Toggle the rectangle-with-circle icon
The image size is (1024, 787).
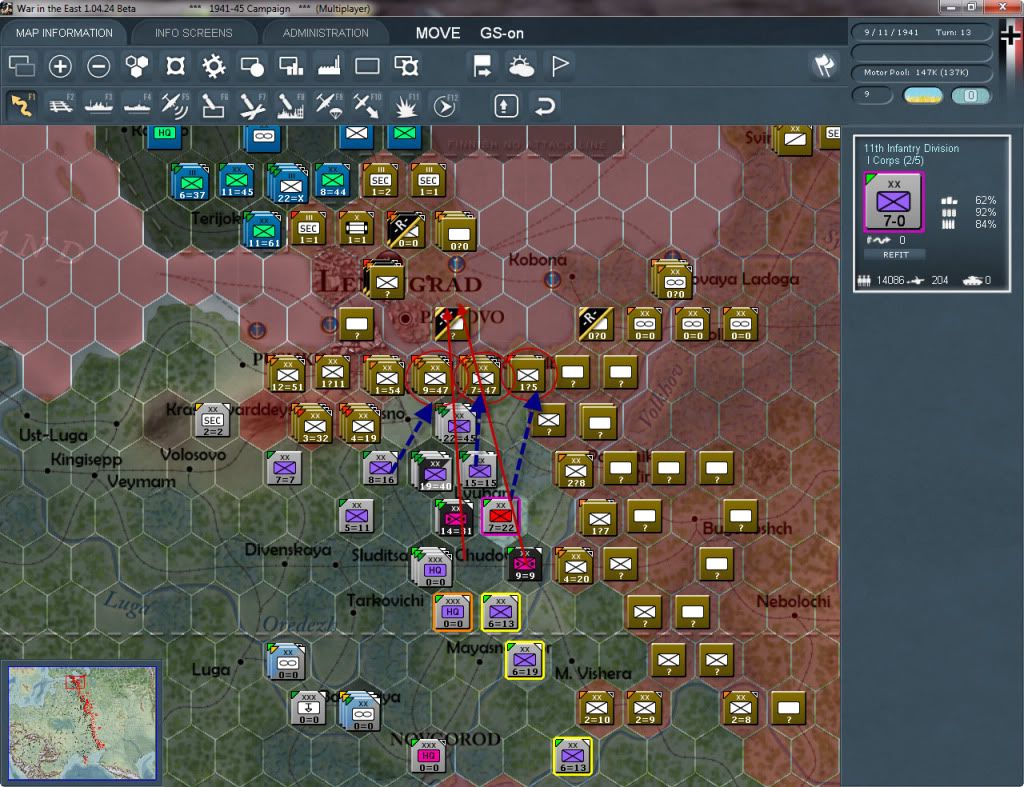[252, 66]
